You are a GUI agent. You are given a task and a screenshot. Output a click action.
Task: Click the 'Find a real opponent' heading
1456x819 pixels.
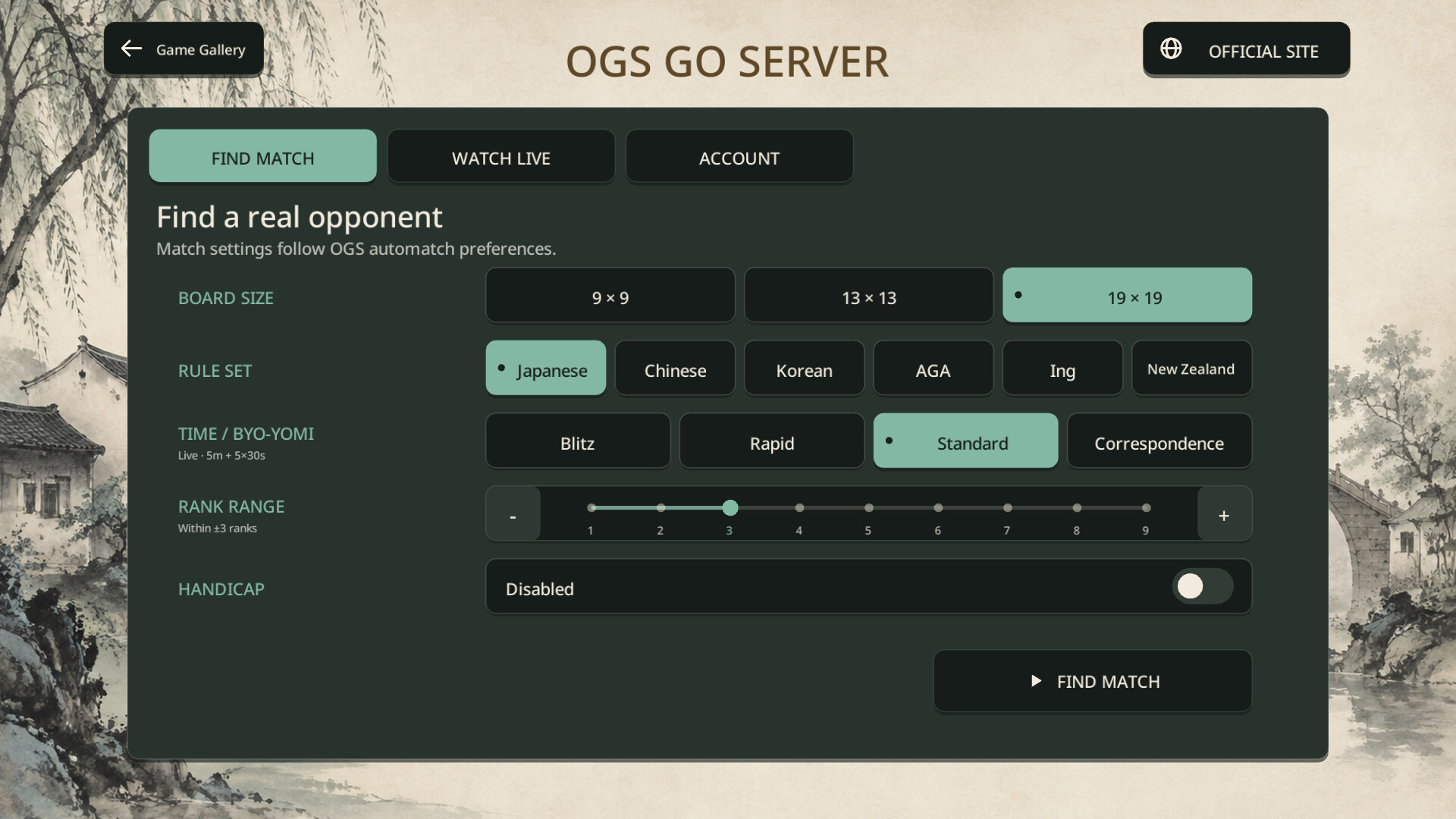tap(300, 218)
